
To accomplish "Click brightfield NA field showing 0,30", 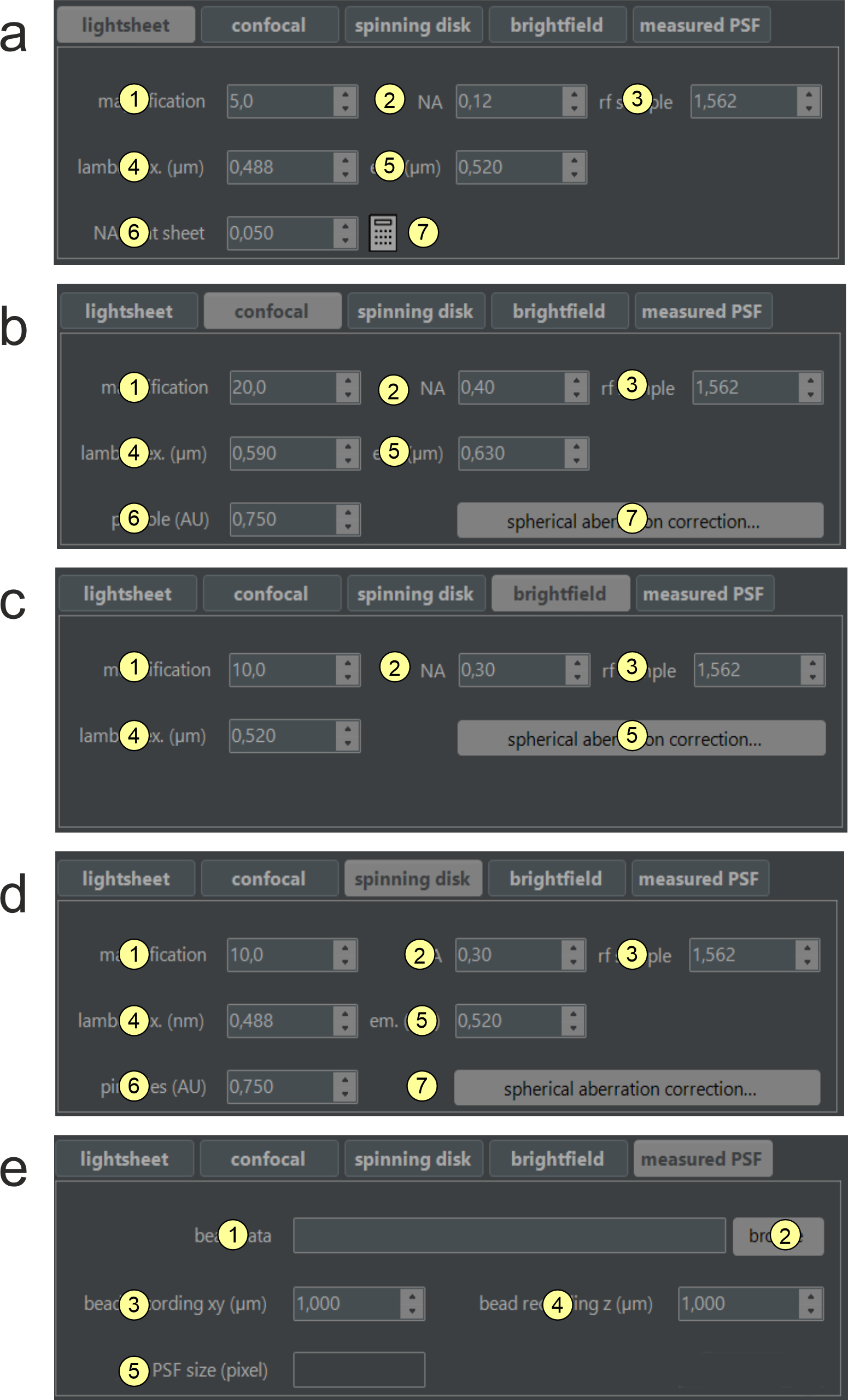I will point(511,670).
